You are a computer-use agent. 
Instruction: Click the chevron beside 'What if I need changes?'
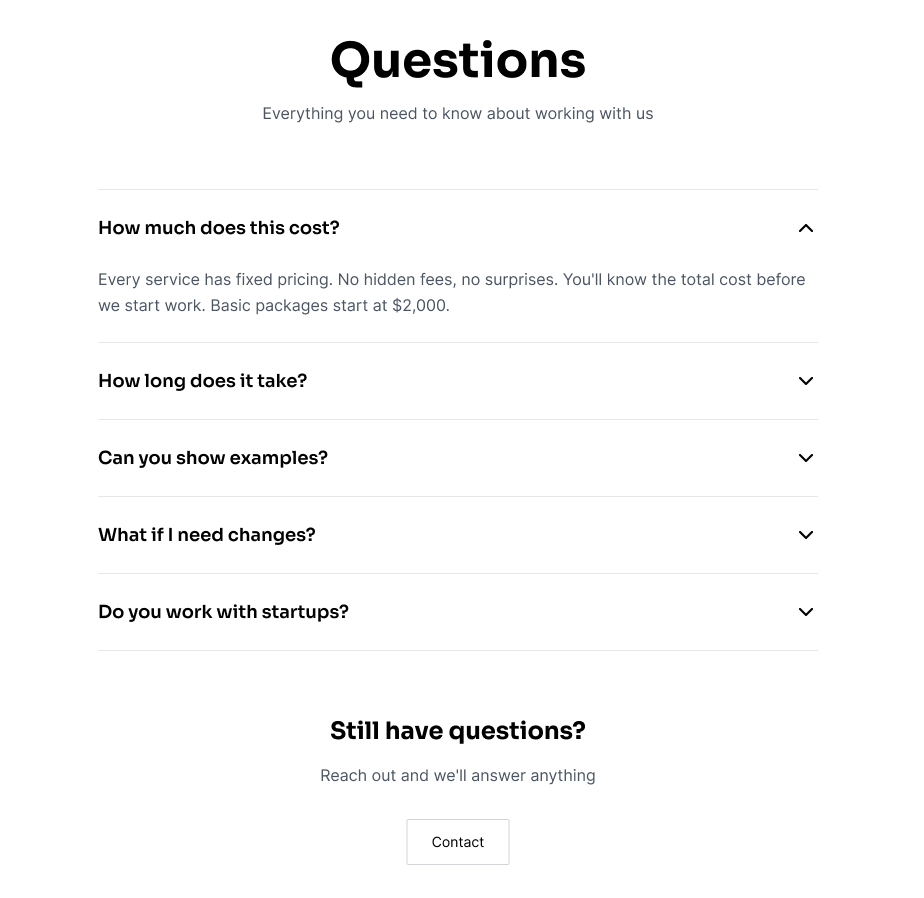[806, 535]
